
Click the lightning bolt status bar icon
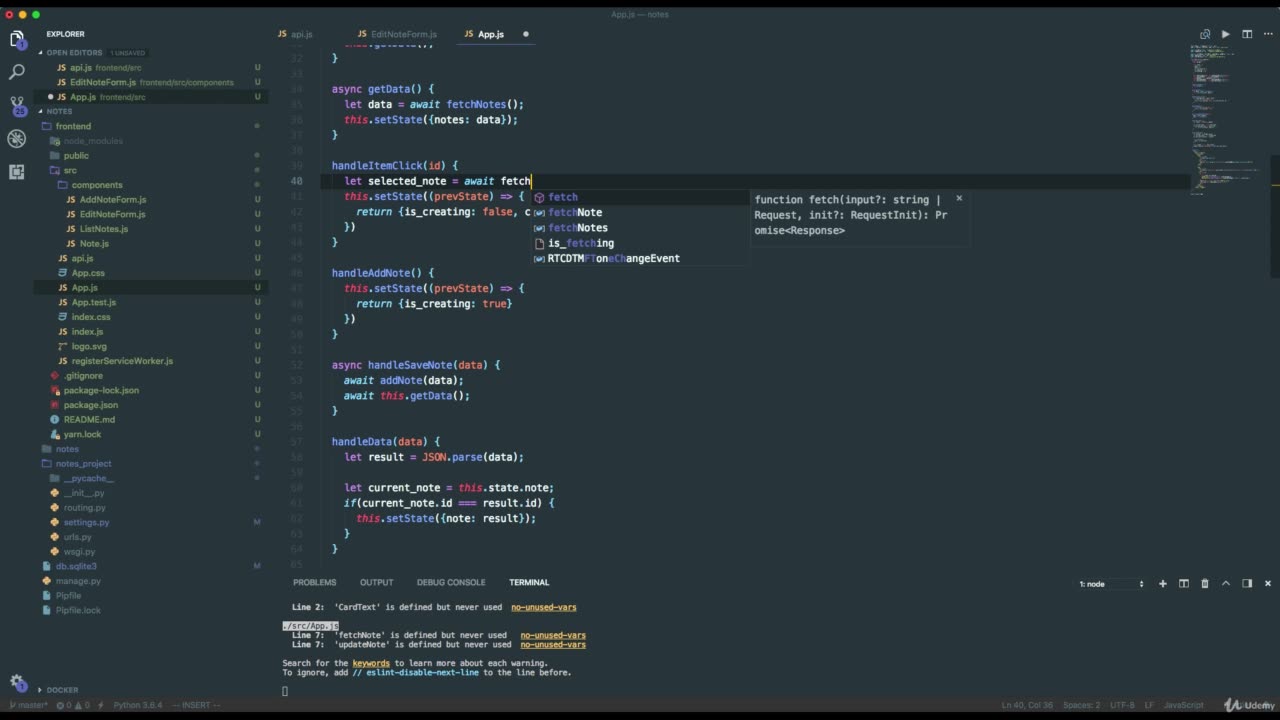coord(103,705)
